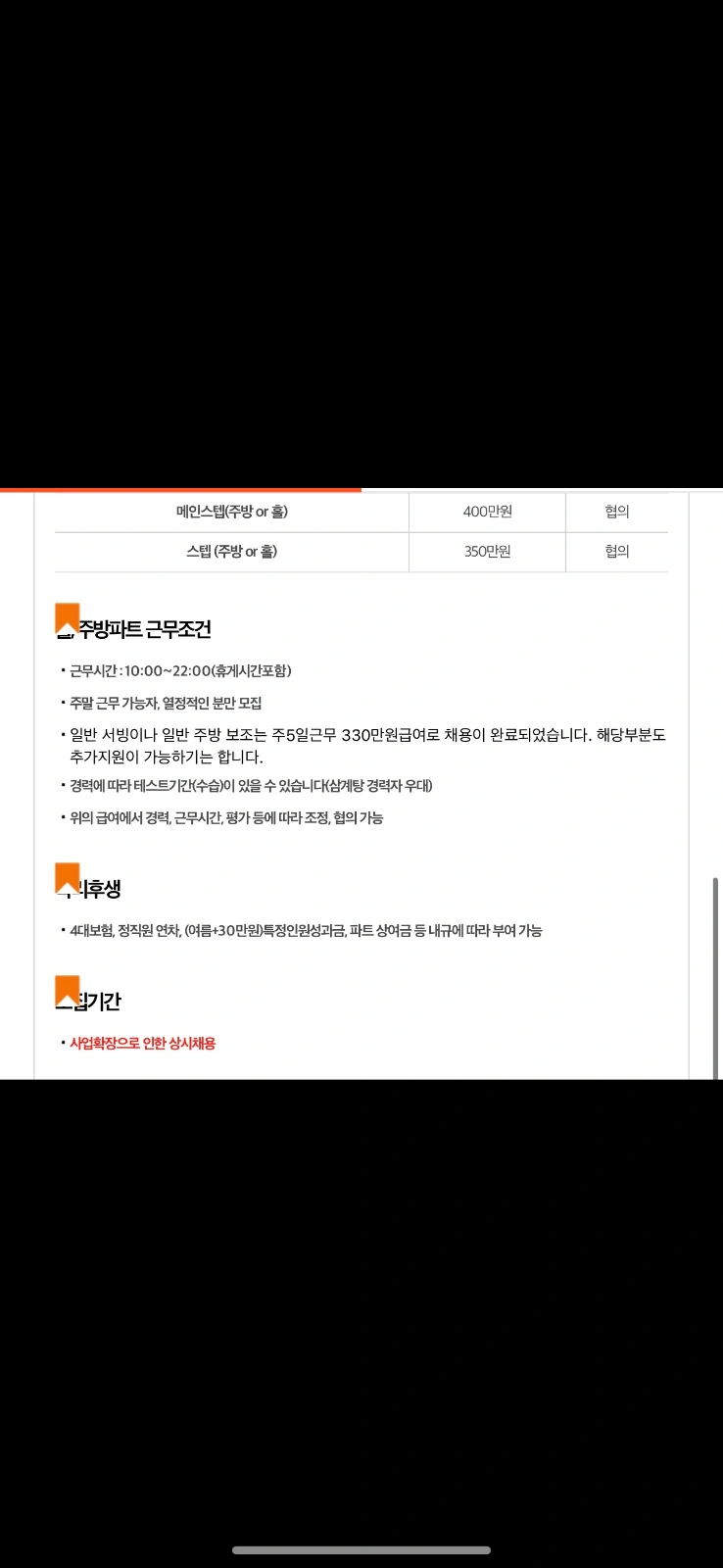Tap the orange bookmark icon beside 복리후생 heading
Viewport: 723px width, 1568px height.
coord(67,878)
